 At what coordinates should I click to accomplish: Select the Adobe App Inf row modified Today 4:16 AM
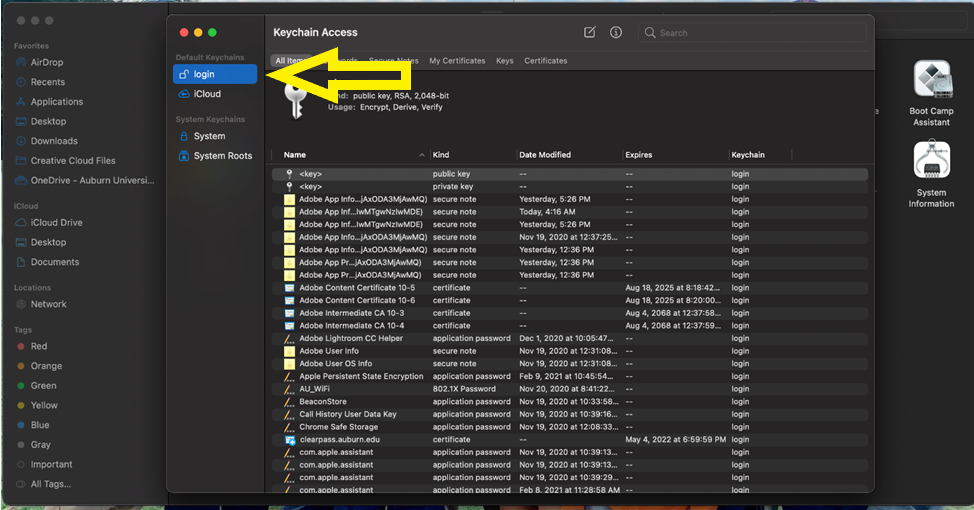coord(570,212)
